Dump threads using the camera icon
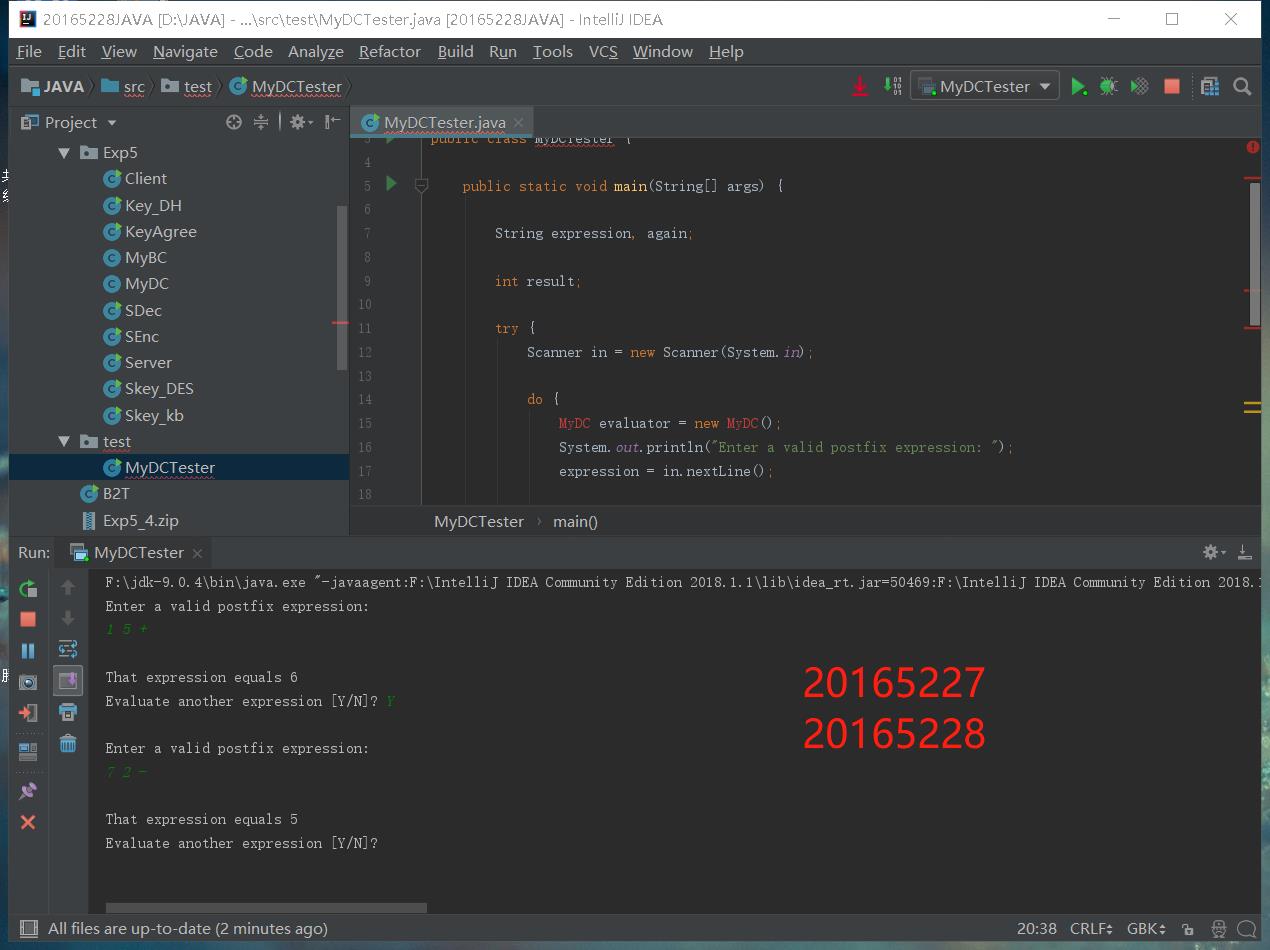 pyautogui.click(x=28, y=682)
